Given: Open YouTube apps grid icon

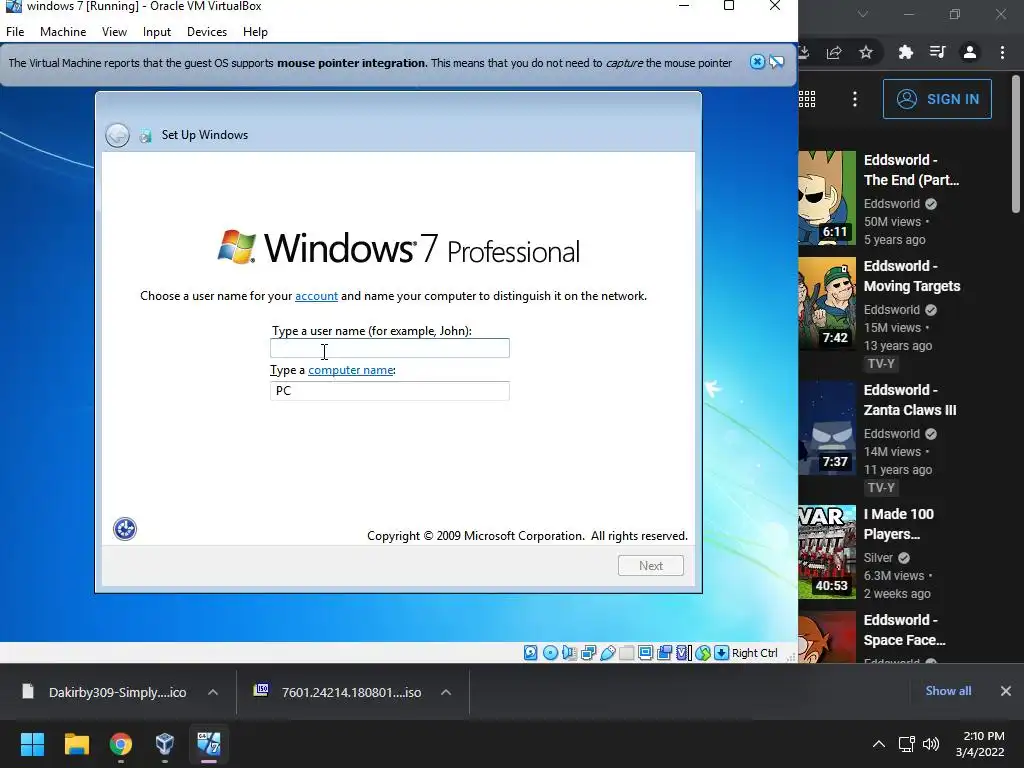Looking at the screenshot, I should click(807, 99).
